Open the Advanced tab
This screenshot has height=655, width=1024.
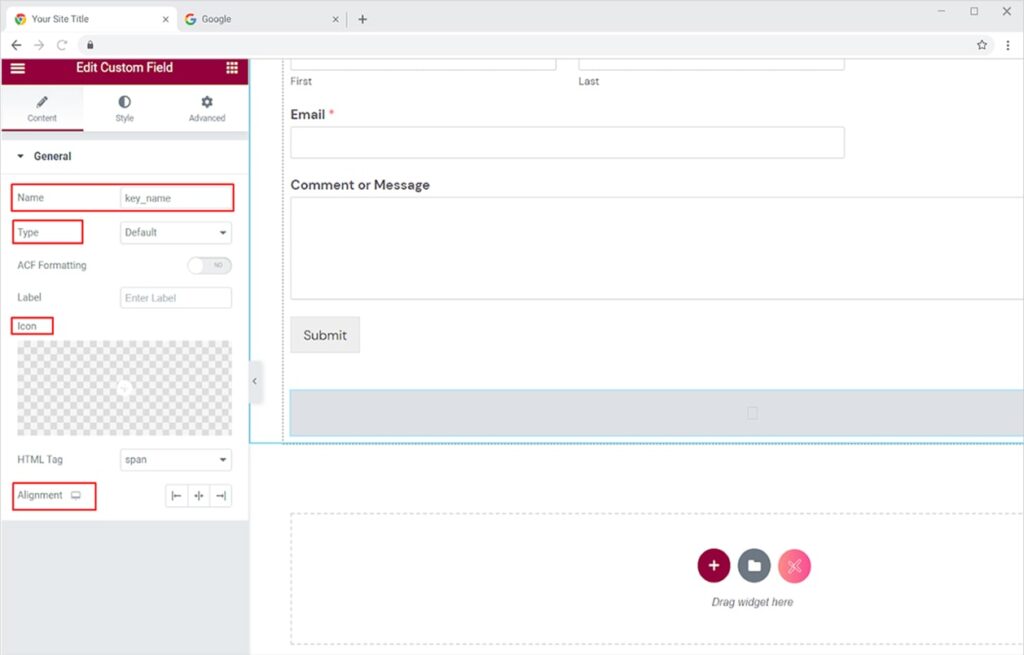point(206,108)
